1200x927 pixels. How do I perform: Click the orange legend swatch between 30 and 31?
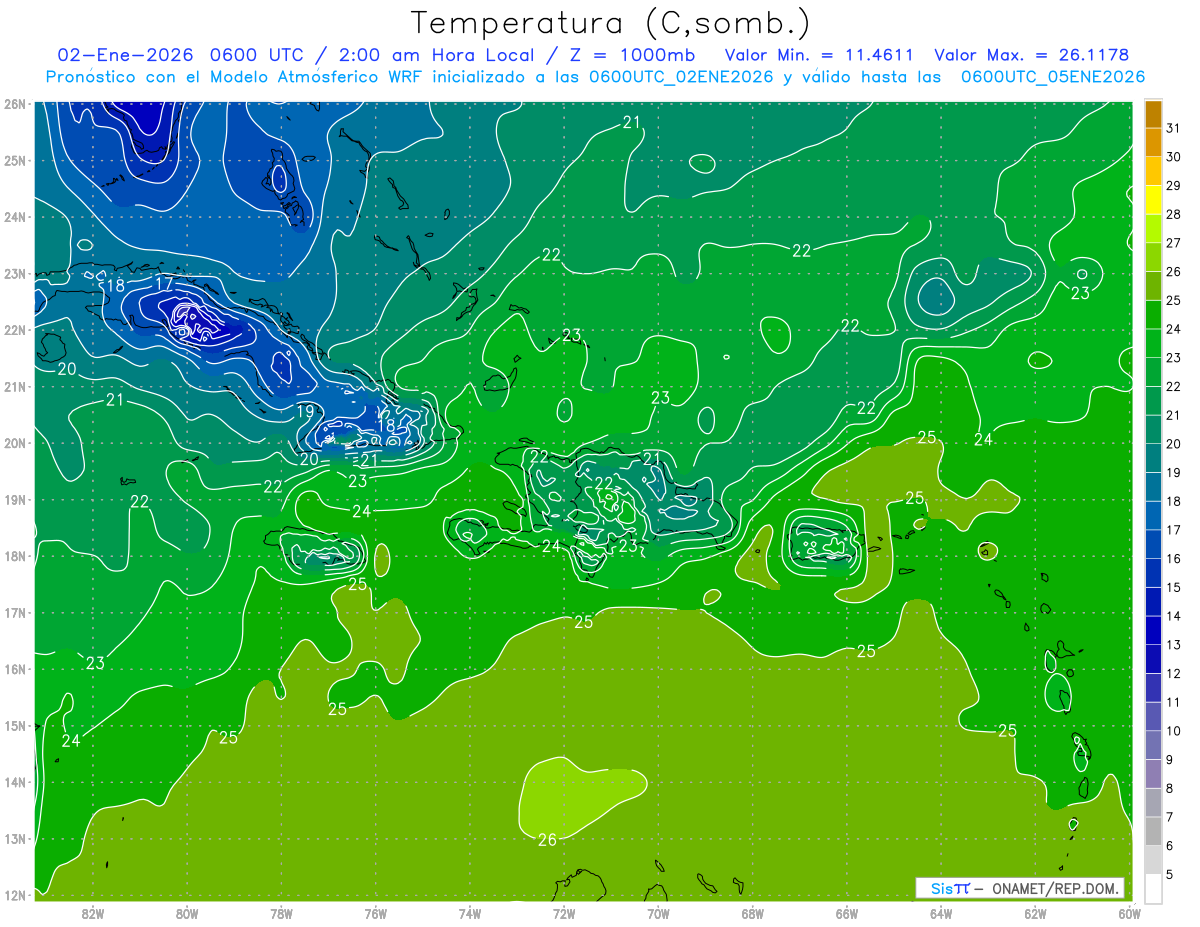(x=1153, y=142)
